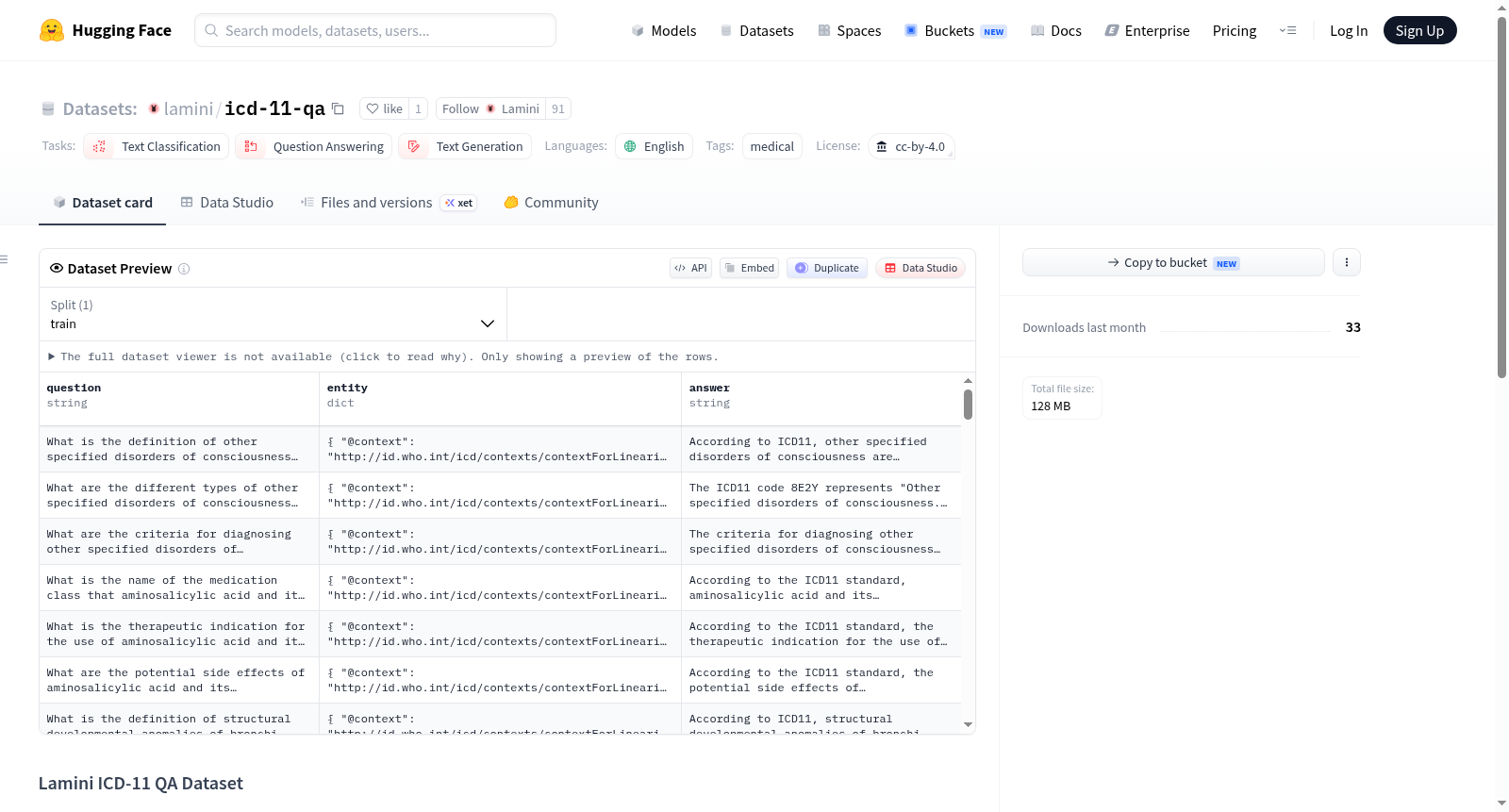Select cell 'According to the ICD11 standard, the potential side effects'
Viewport: 1509px width, 812px height.
pos(821,680)
